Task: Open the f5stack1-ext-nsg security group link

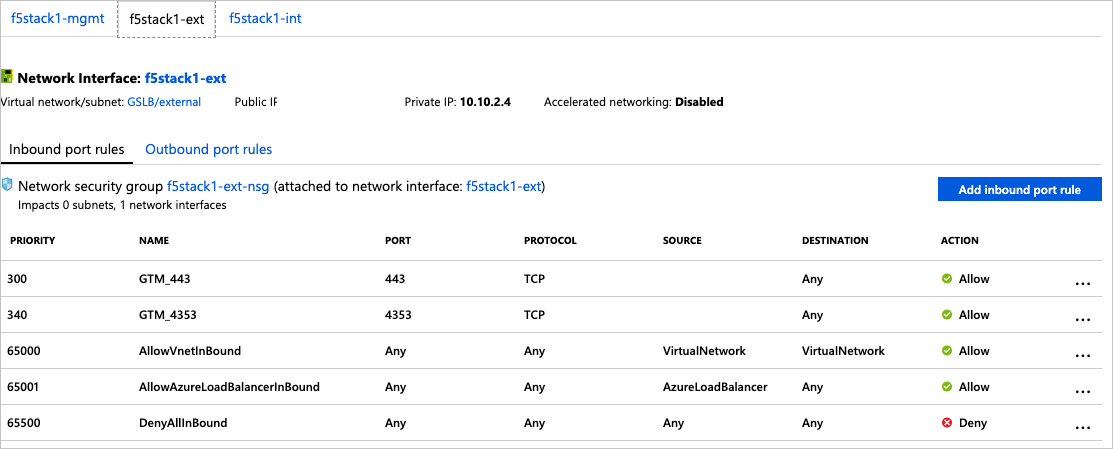Action: coord(218,186)
